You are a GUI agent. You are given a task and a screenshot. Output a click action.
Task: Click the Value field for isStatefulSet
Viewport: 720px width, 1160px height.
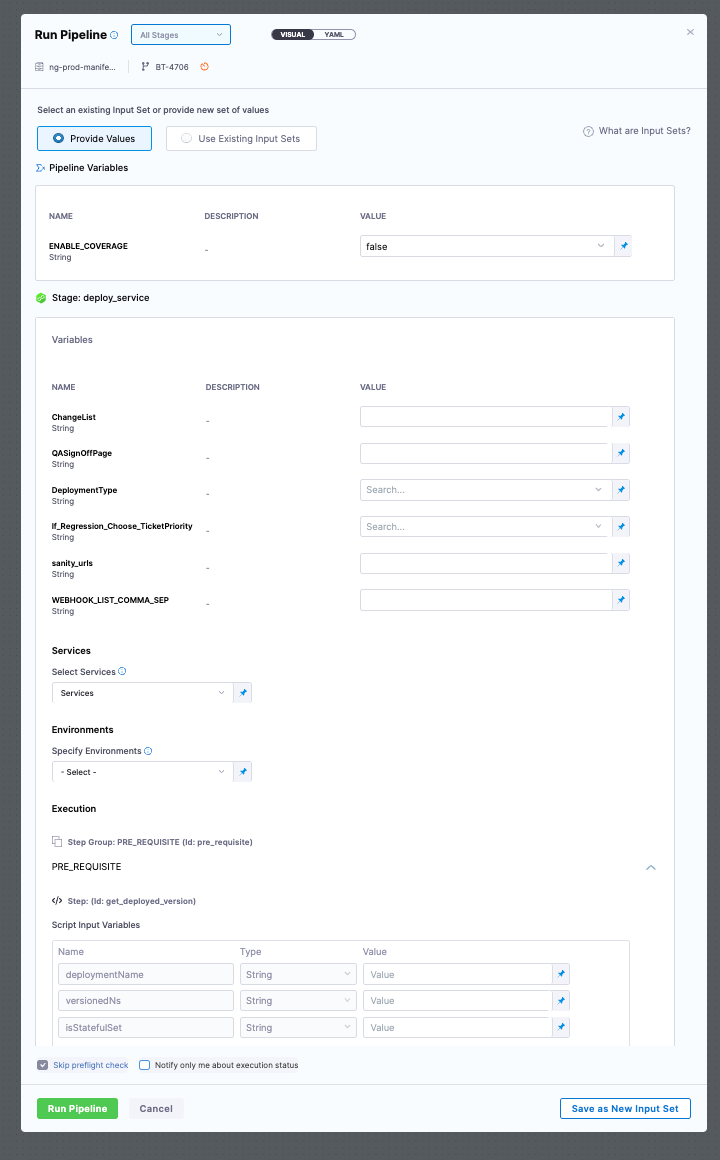457,1028
